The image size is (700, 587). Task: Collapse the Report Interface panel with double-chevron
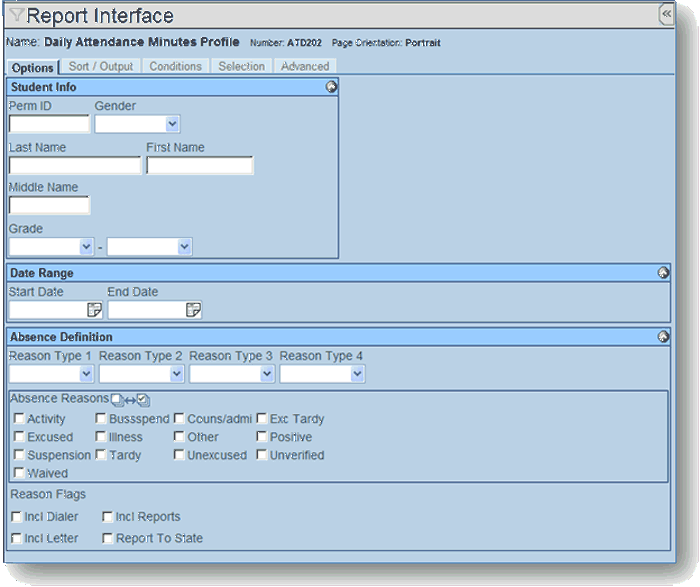666,14
